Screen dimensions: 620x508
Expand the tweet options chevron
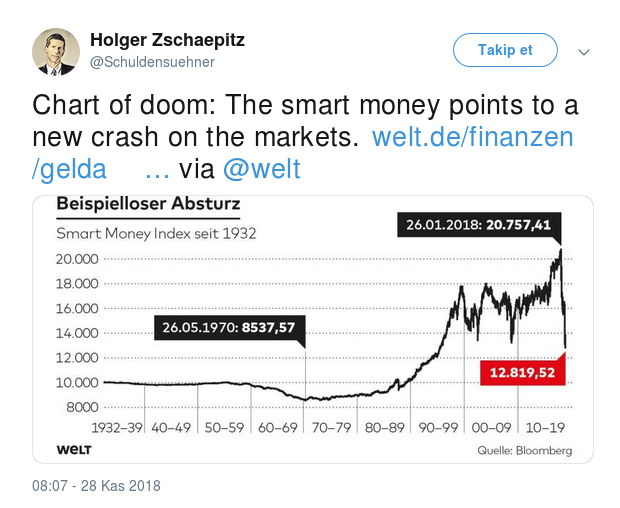click(x=584, y=52)
